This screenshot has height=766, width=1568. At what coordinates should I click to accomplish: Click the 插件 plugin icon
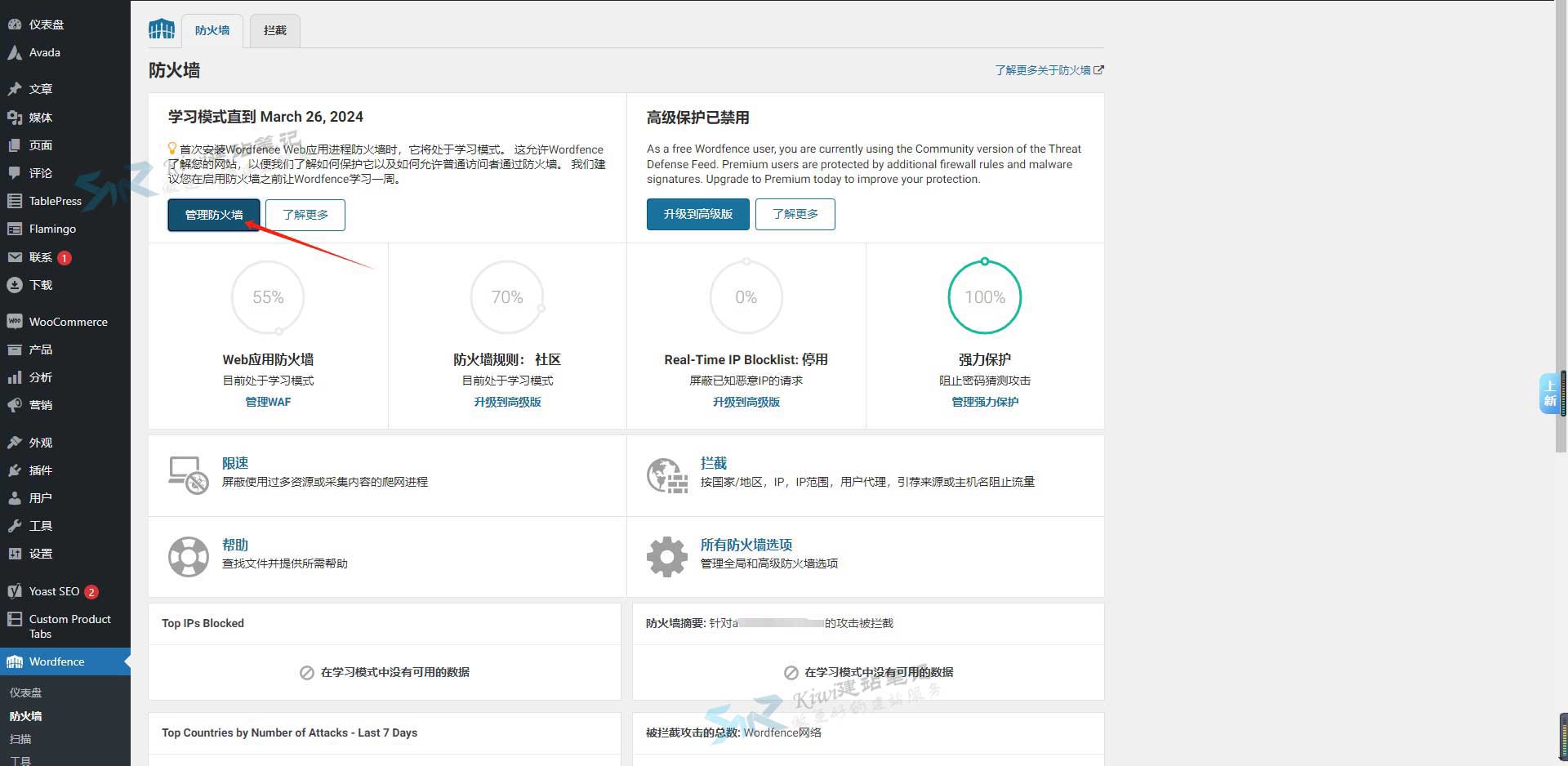point(15,470)
